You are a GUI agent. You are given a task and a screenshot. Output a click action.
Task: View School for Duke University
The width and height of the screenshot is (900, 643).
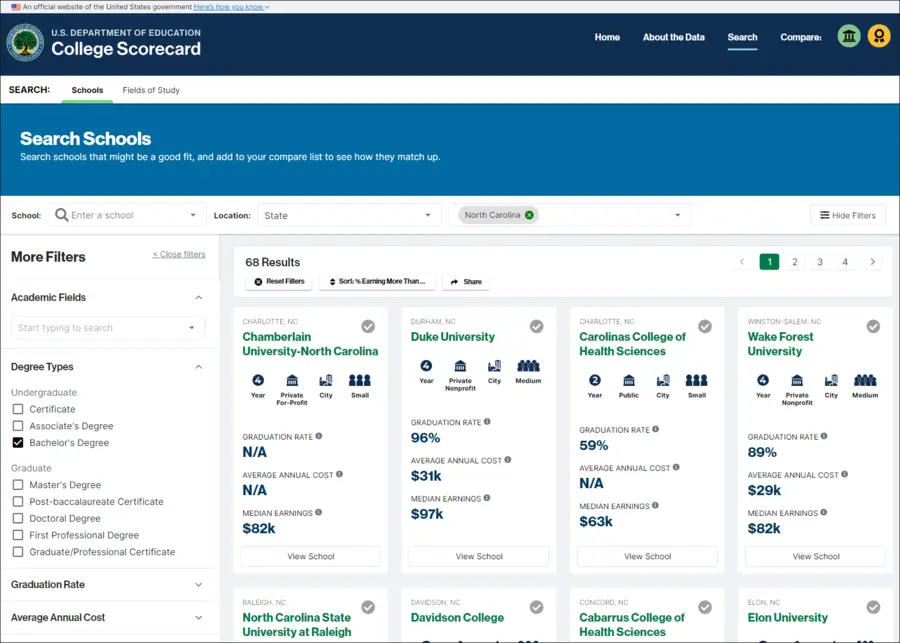coord(479,556)
